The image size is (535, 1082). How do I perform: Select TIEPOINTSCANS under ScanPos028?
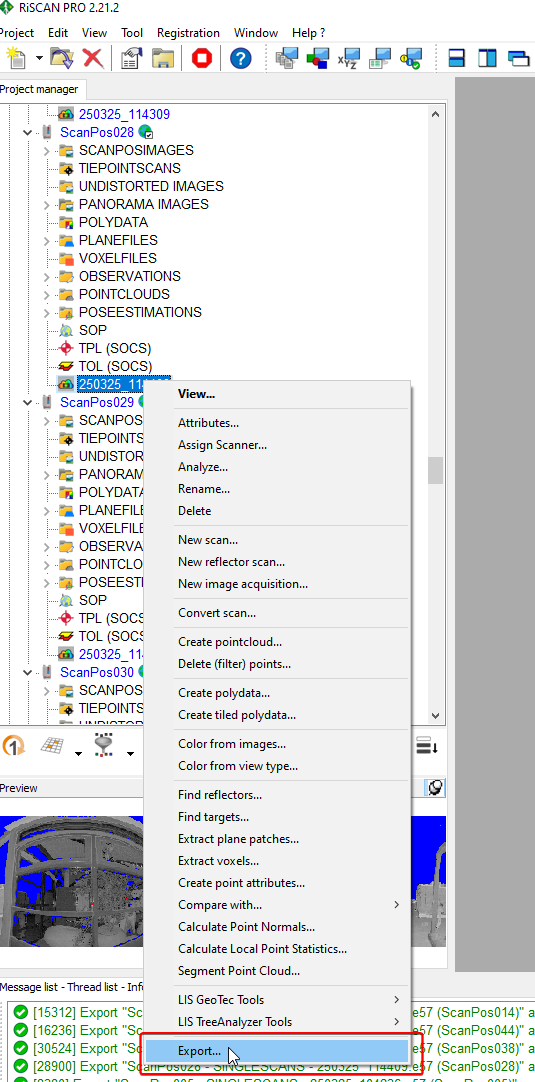(130, 168)
